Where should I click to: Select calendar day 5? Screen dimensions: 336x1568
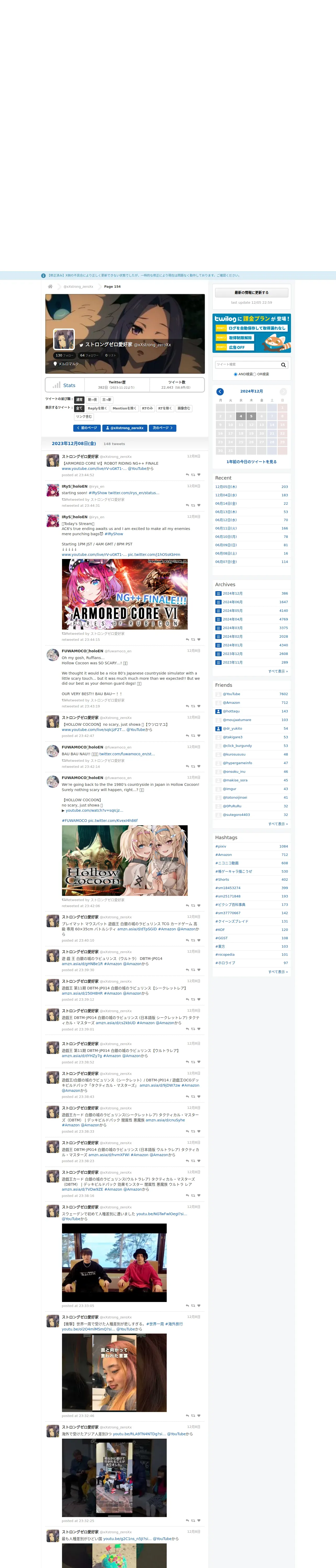(x=251, y=416)
